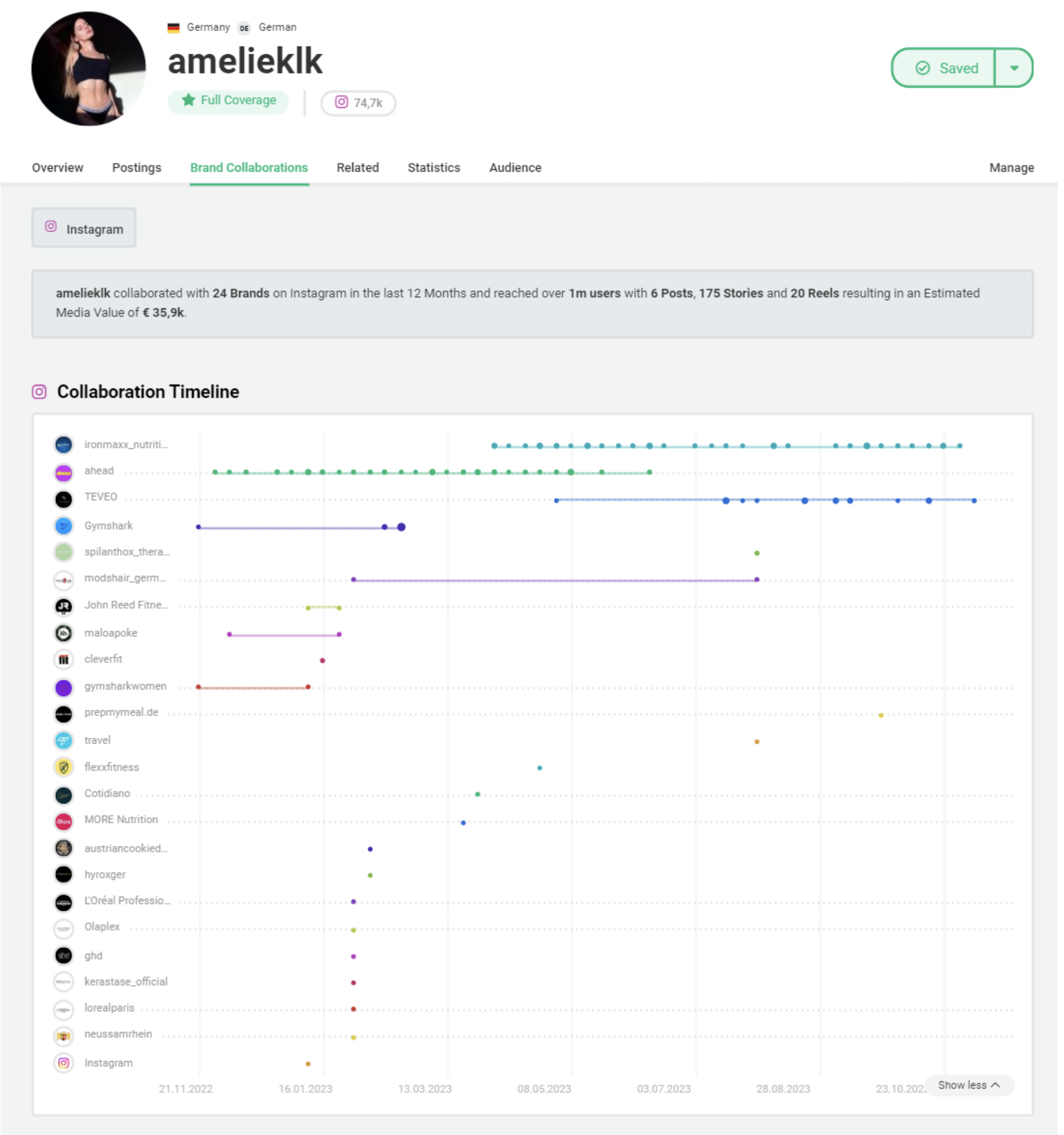Open the dropdown arrow next to Saved
Image resolution: width=1064 pixels, height=1135 pixels.
click(1014, 68)
